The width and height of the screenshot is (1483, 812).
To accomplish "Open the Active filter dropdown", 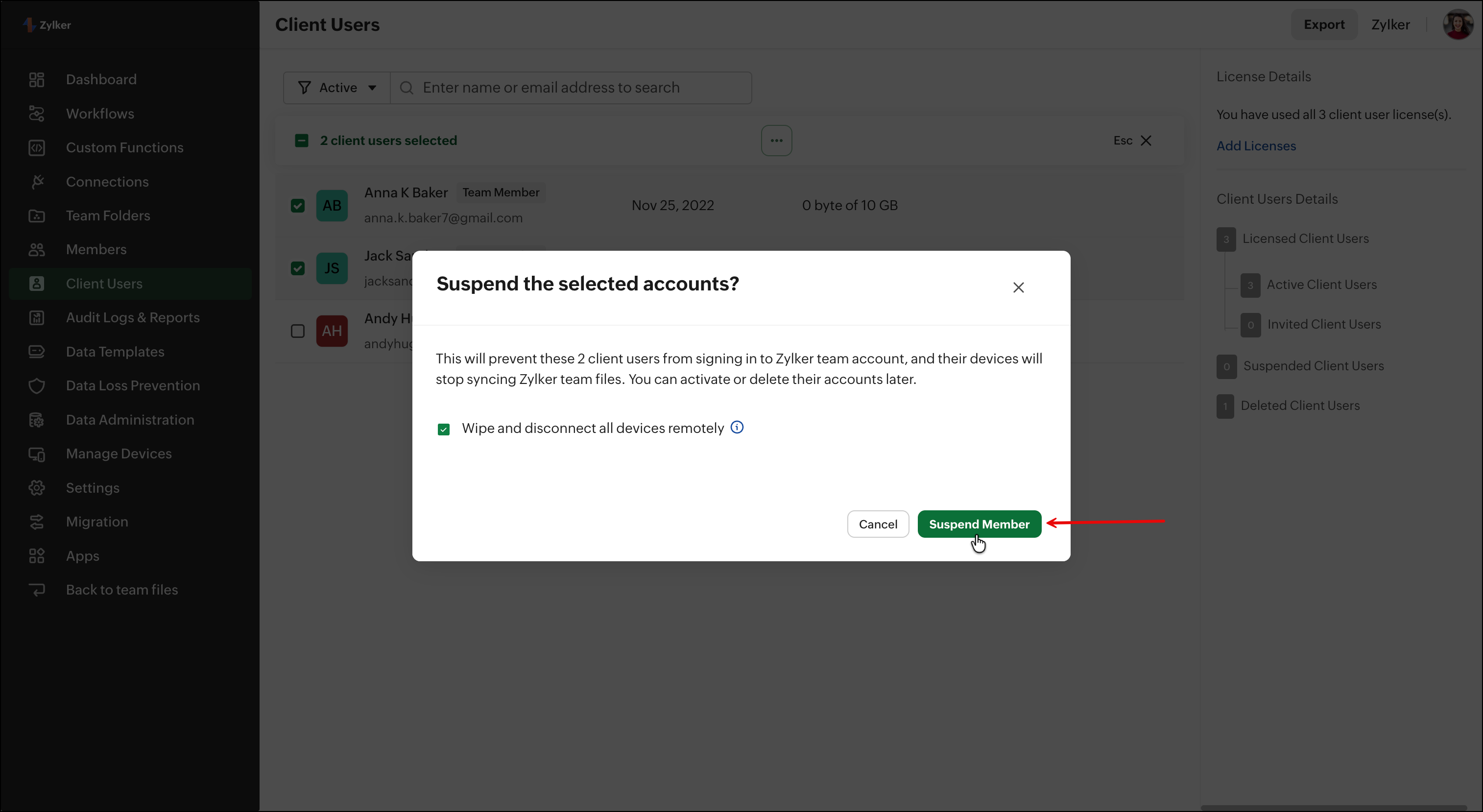I will point(337,88).
